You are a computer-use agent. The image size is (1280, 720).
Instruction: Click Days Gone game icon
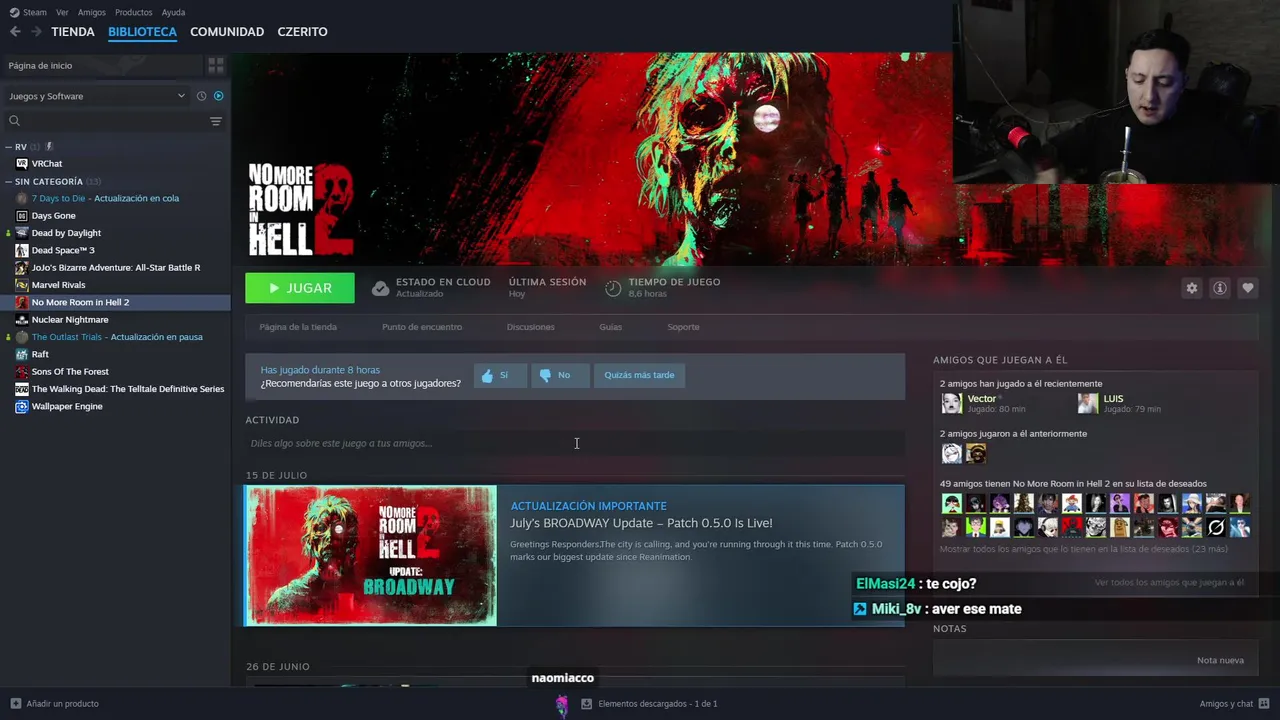[x=22, y=216]
